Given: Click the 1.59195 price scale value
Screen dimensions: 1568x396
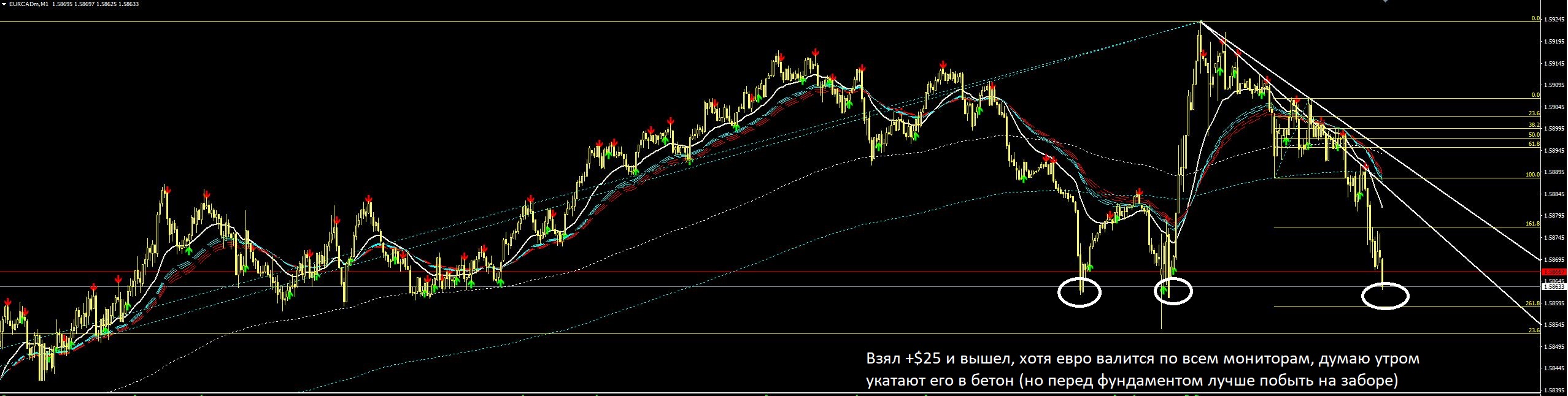Looking at the screenshot, I should (1554, 42).
